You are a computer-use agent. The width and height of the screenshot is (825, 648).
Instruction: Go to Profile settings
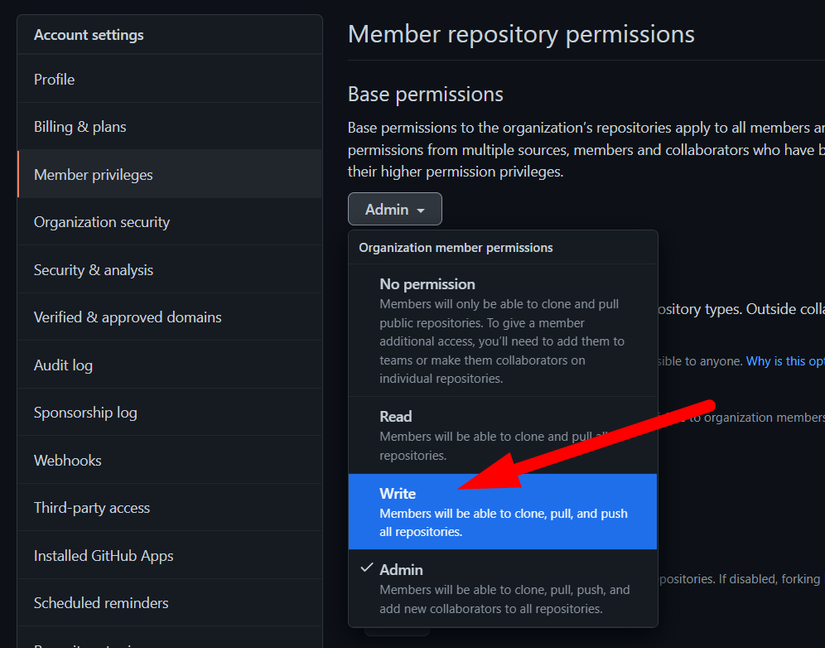(54, 80)
